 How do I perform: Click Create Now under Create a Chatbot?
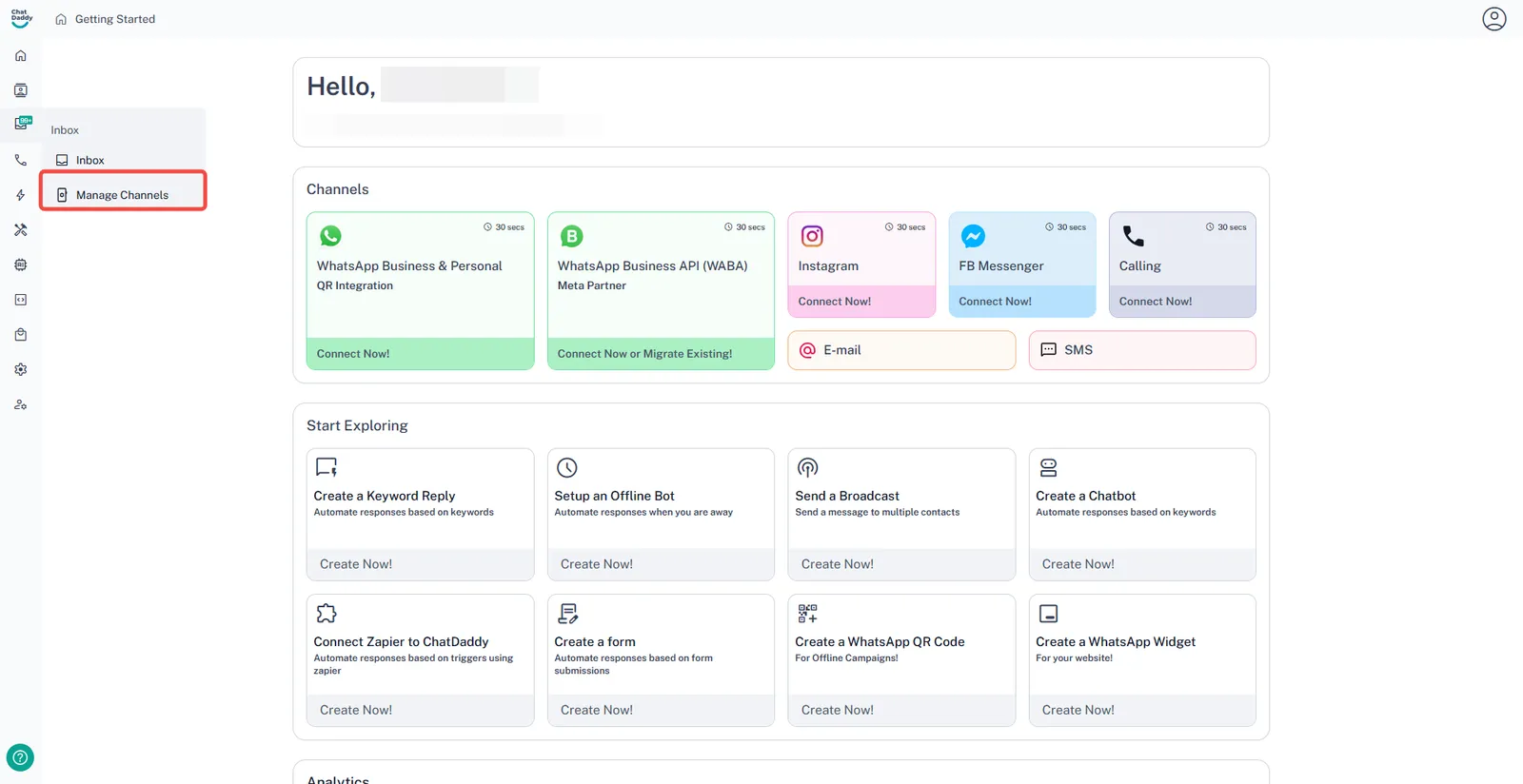[x=1078, y=564]
